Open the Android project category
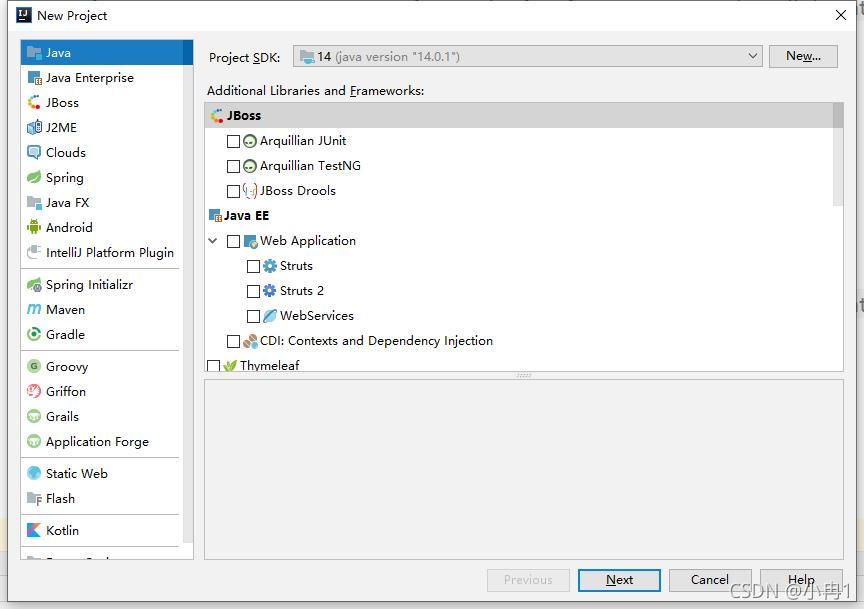Image resolution: width=864 pixels, height=609 pixels. click(67, 227)
